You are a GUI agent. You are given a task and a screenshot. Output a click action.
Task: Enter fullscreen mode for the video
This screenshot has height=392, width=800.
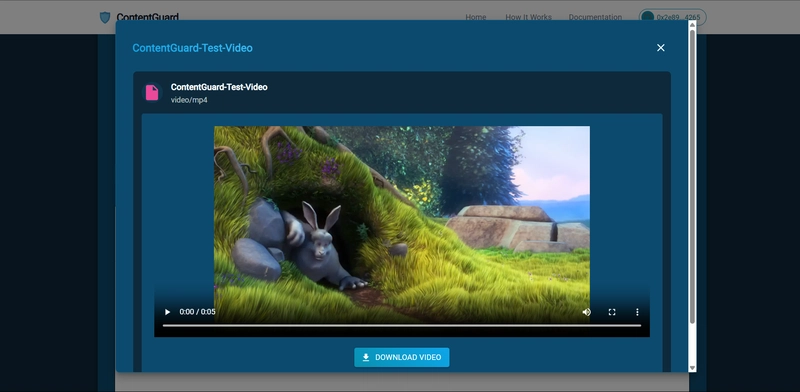coord(612,312)
